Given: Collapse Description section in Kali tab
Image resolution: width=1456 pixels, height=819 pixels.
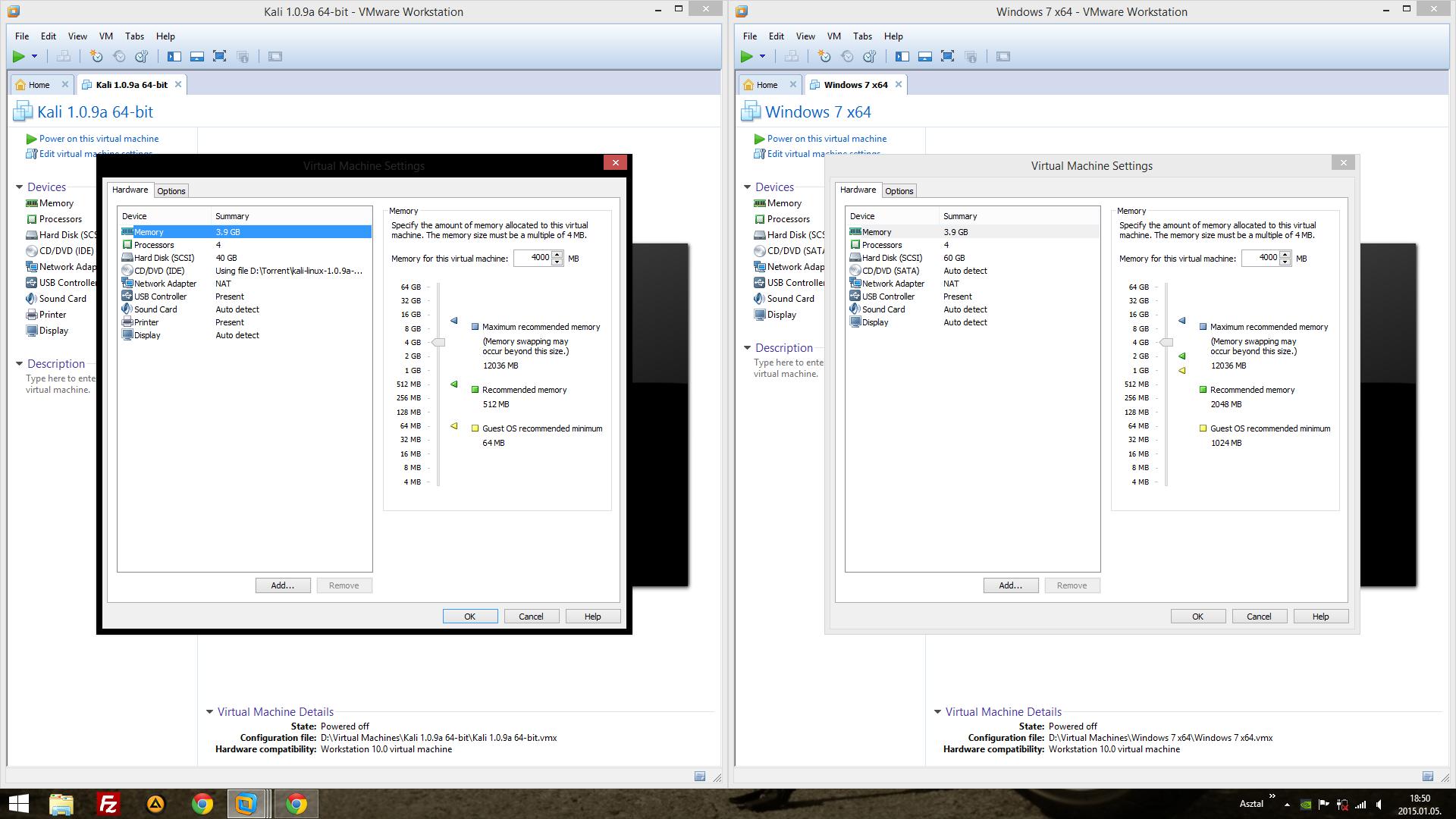Looking at the screenshot, I should [20, 363].
